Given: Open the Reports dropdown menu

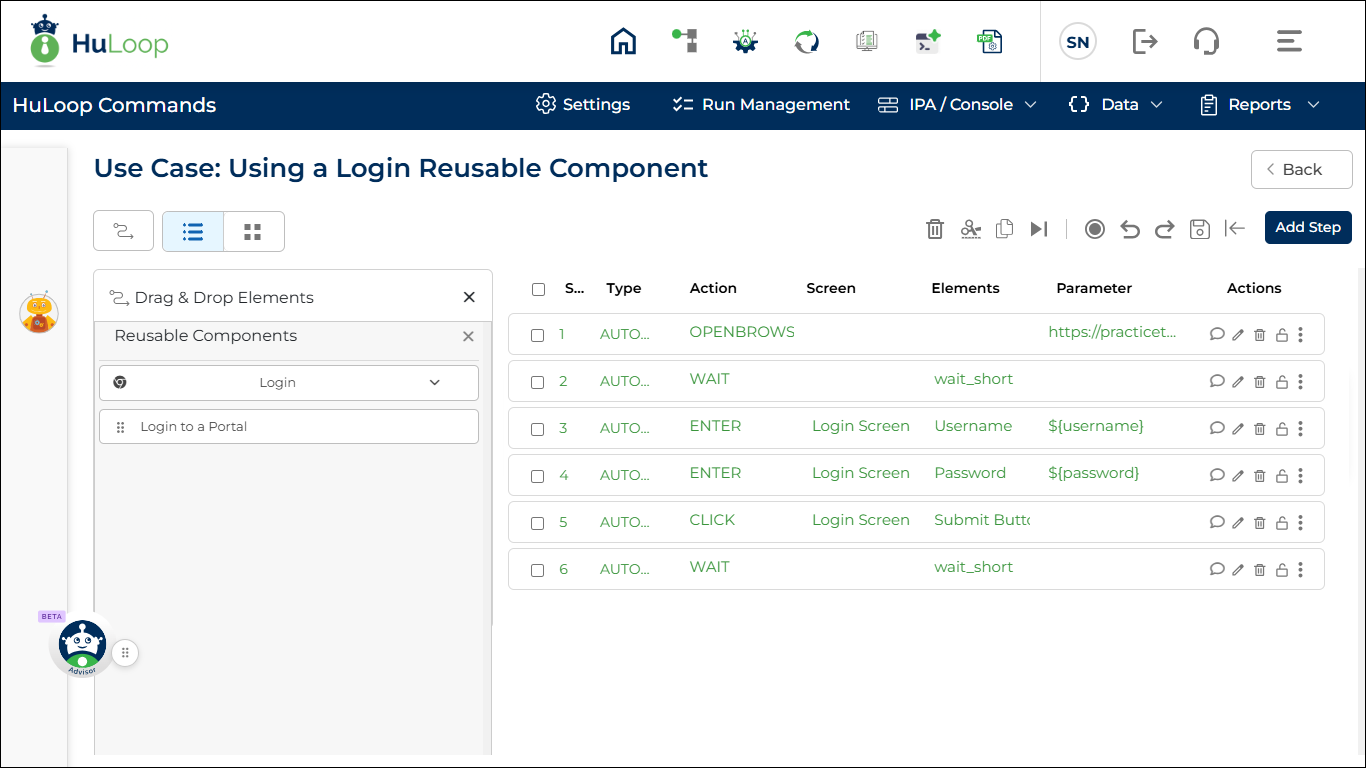Looking at the screenshot, I should (1260, 105).
